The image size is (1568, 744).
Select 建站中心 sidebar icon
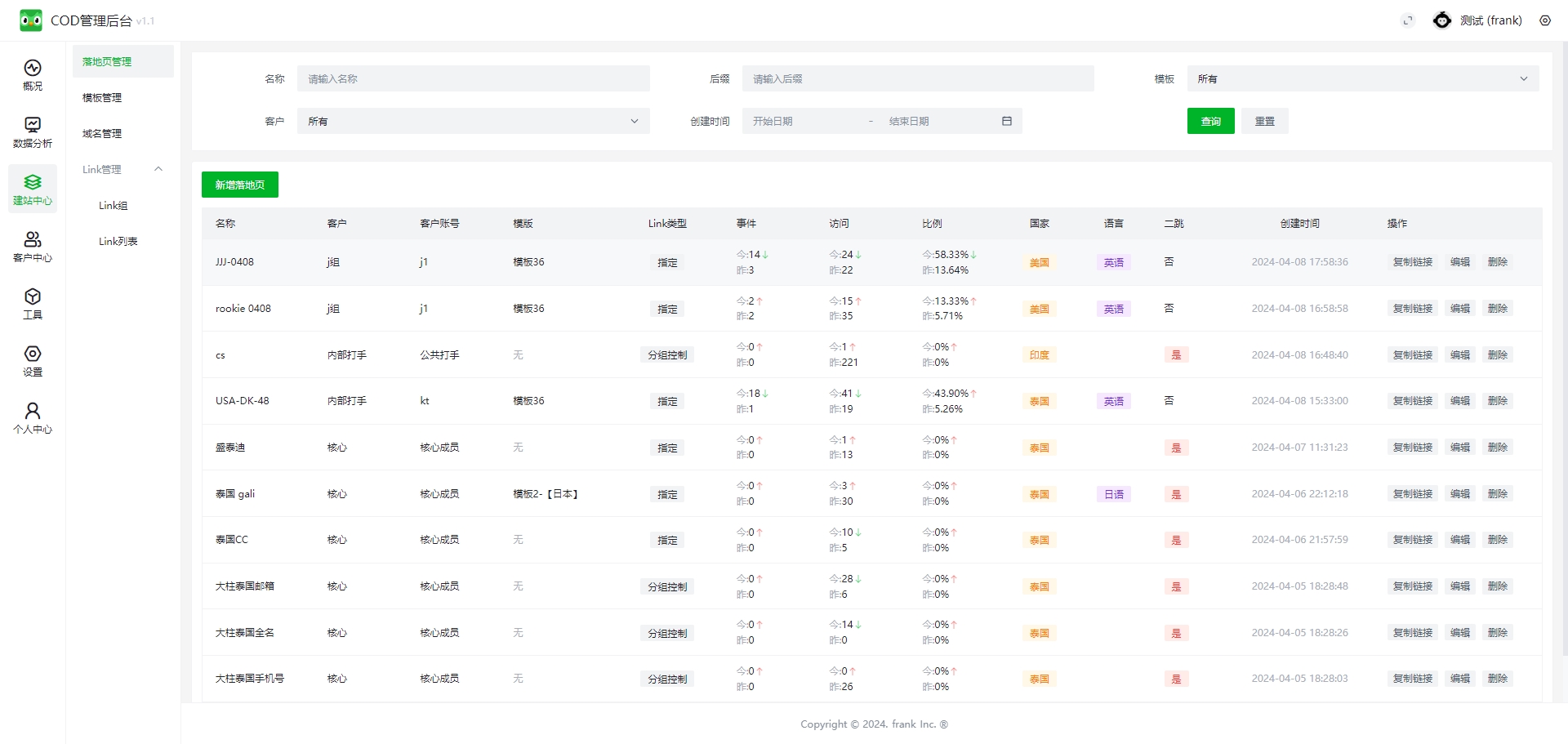[x=33, y=189]
